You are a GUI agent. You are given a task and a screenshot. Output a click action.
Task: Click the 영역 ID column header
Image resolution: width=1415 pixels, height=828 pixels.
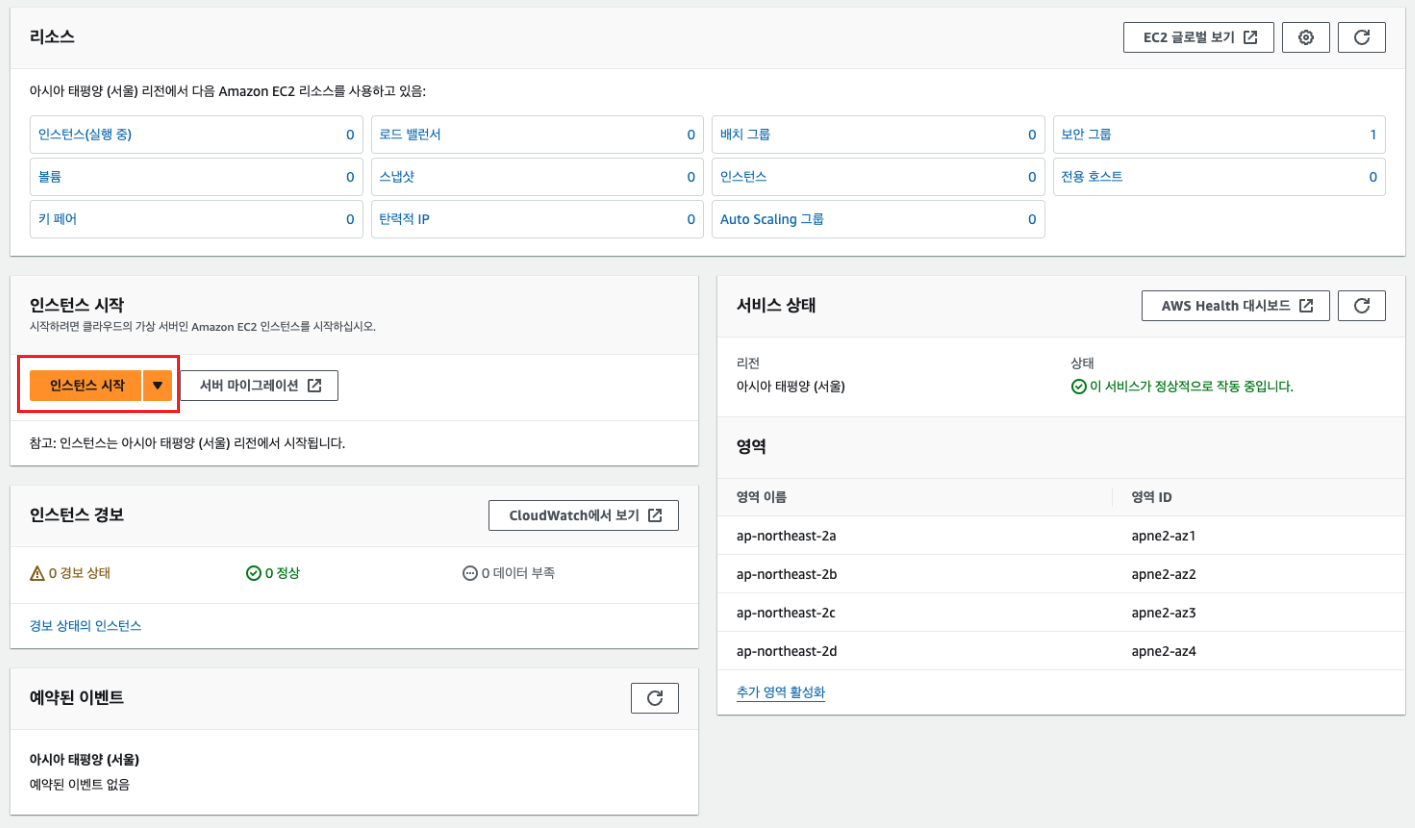[1152, 497]
